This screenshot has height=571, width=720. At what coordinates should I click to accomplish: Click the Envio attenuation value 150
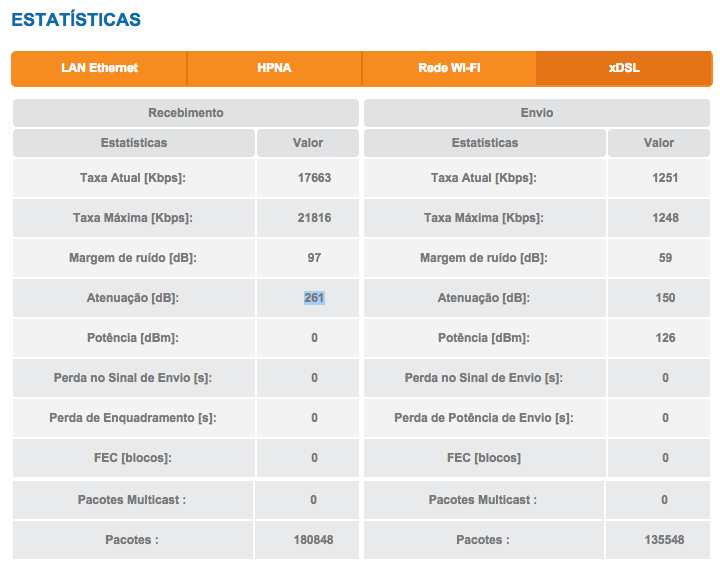pyautogui.click(x=665, y=298)
